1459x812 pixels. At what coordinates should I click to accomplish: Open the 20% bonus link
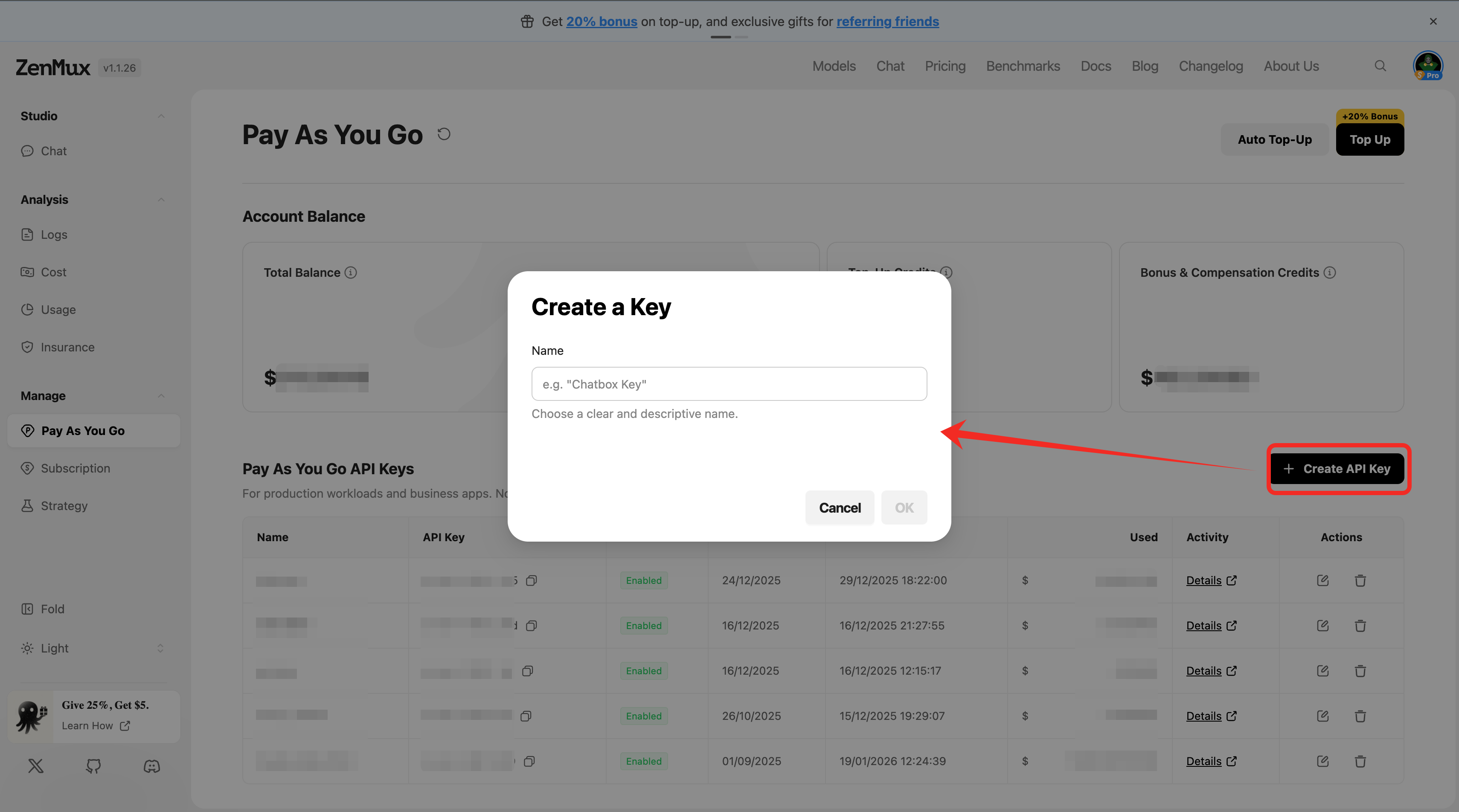tap(602, 21)
